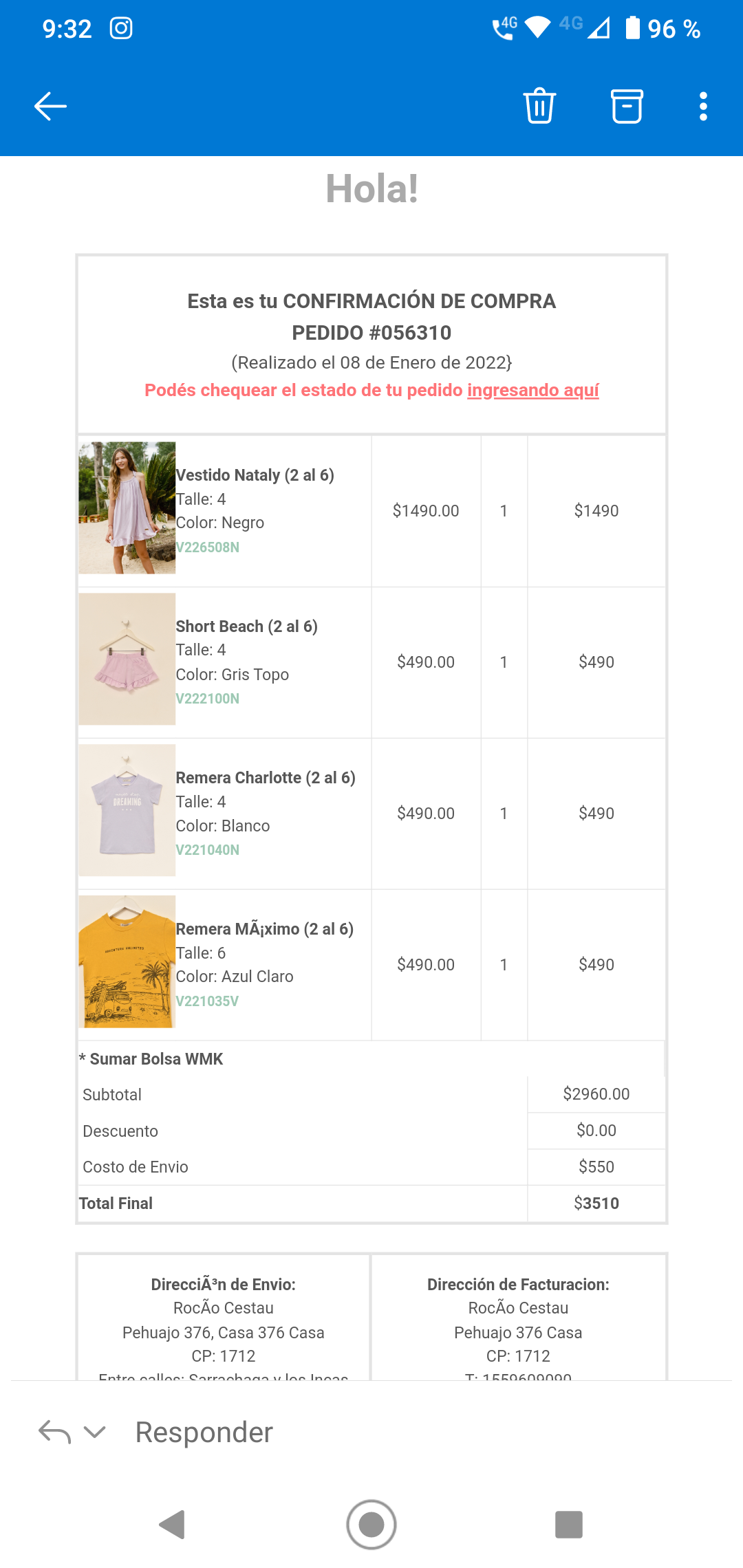Tap the yellow Remera Máximo image
Viewport: 743px width, 1568px height.
click(x=127, y=961)
